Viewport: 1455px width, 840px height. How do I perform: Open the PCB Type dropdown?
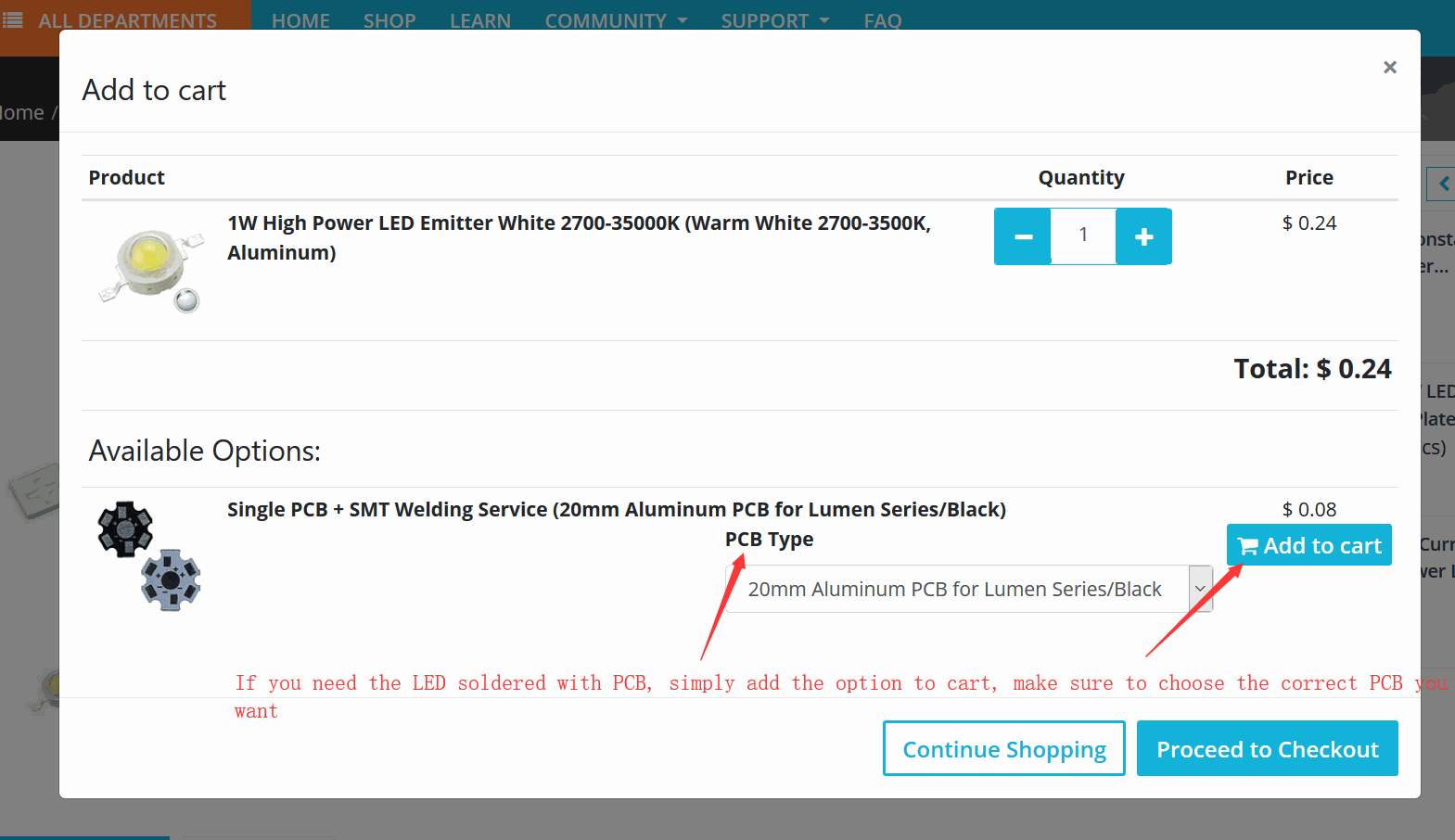pos(968,589)
